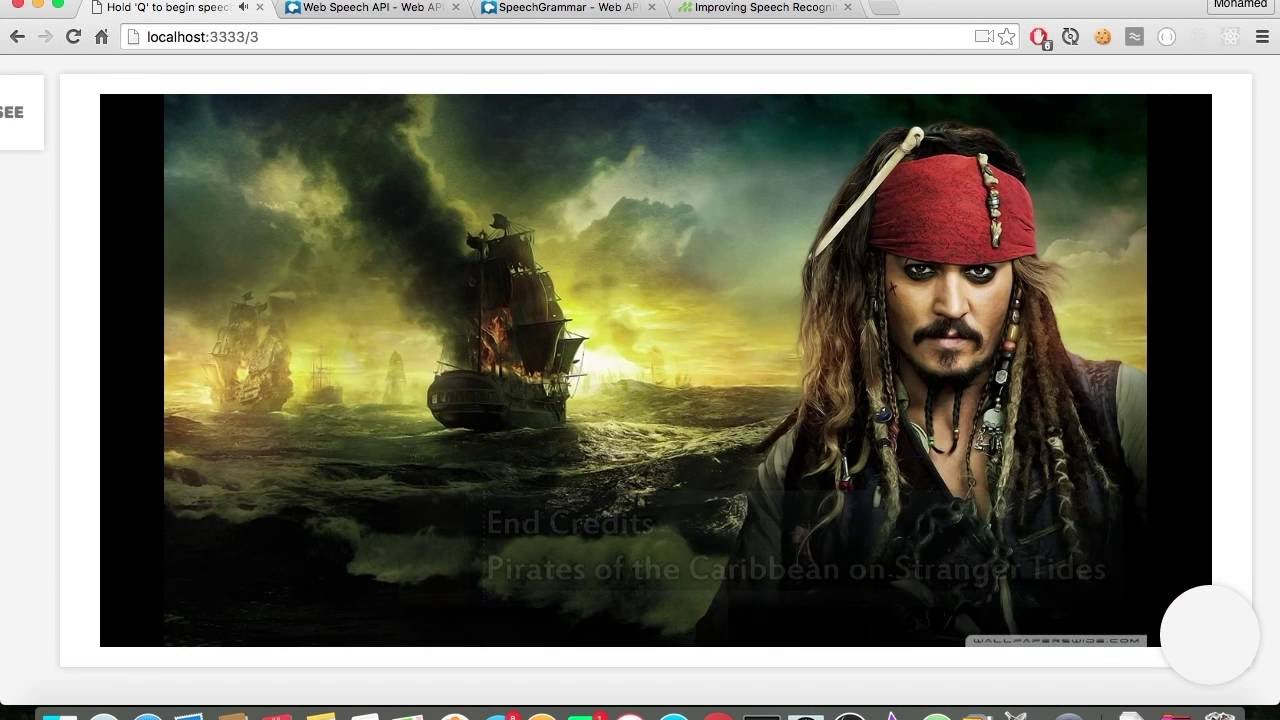
Task: Open the Chrome hamburger menu
Action: tap(1262, 37)
